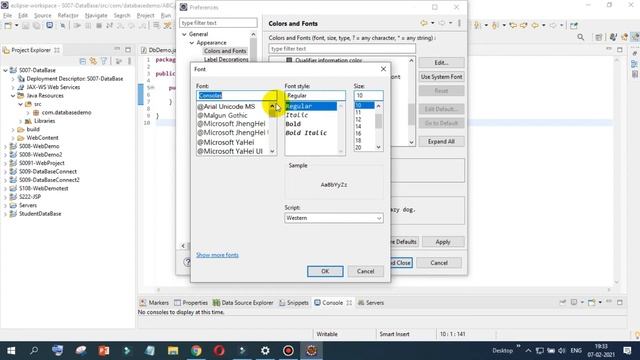Open the Source menu
This screenshot has width=640, height=360.
(42, 16)
